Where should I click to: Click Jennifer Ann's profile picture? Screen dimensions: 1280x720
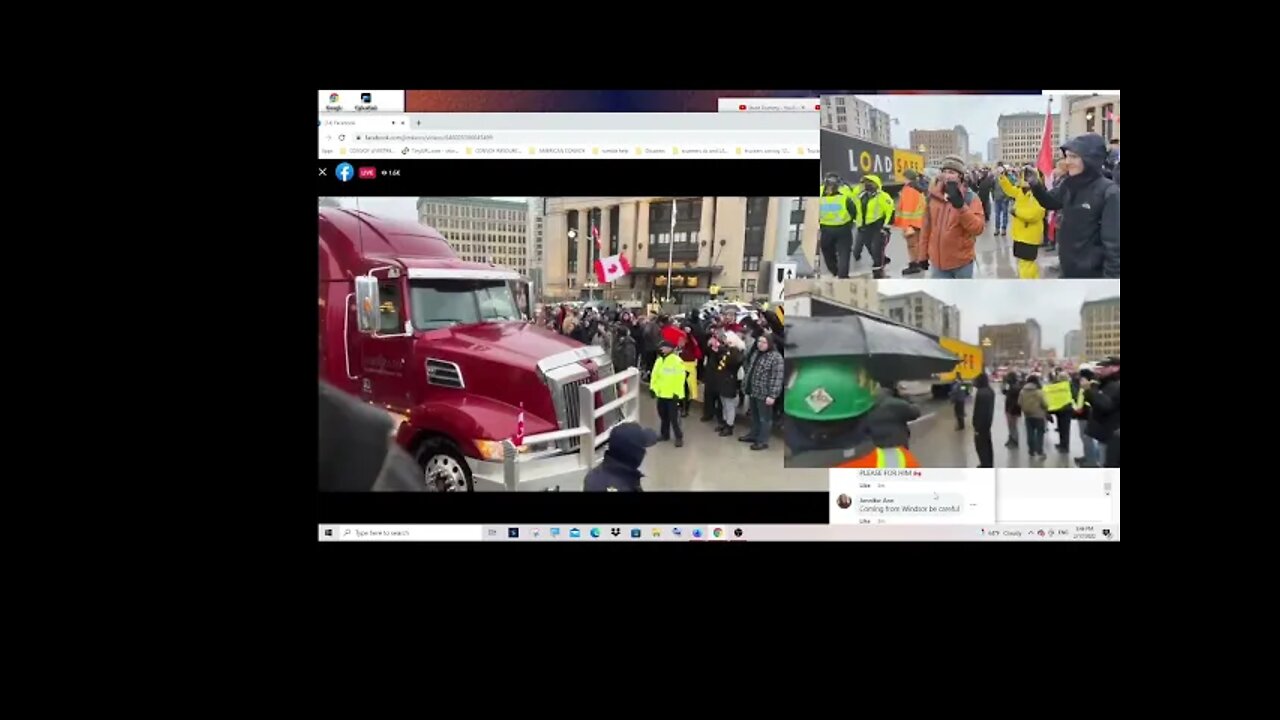(844, 501)
